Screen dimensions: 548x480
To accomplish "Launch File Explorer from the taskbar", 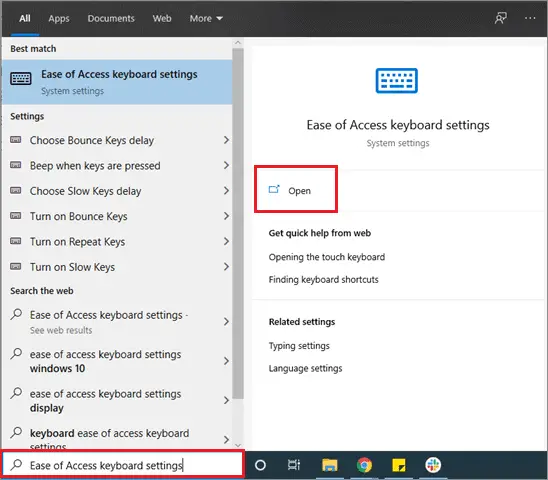I will pyautogui.click(x=329, y=465).
